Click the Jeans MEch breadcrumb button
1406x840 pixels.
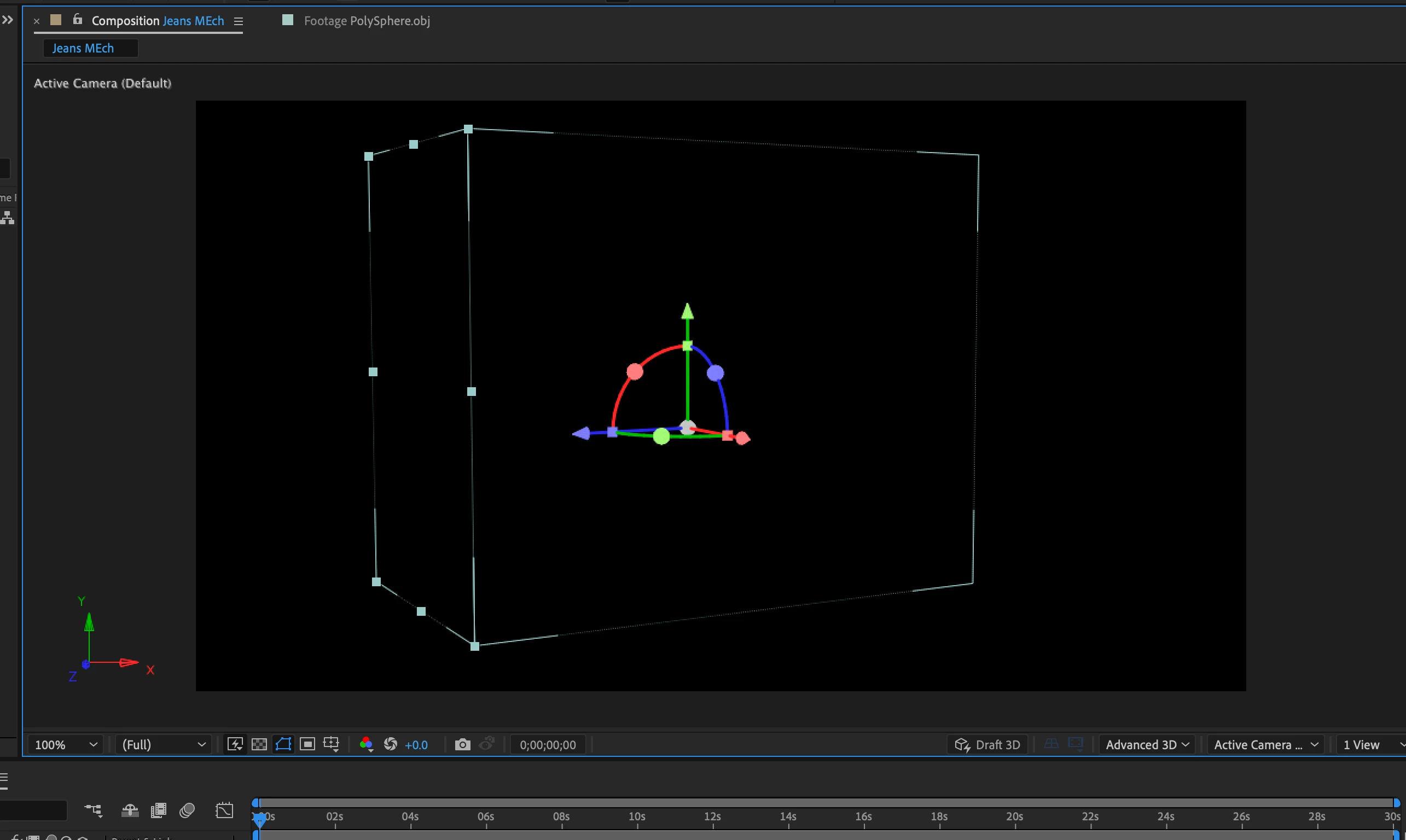[83, 48]
